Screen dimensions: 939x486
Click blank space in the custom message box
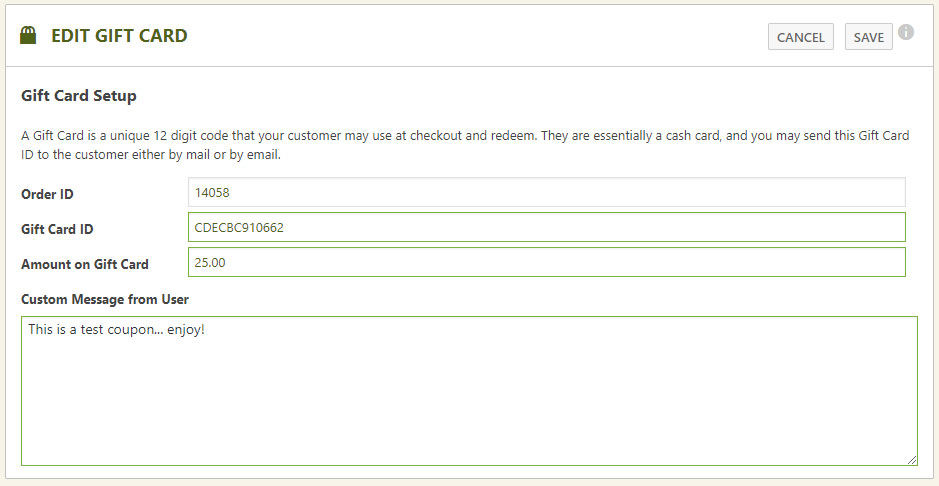click(468, 400)
